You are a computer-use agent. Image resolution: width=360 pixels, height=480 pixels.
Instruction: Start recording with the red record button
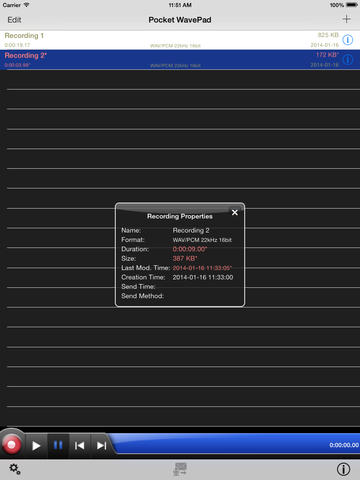pyautogui.click(x=11, y=445)
